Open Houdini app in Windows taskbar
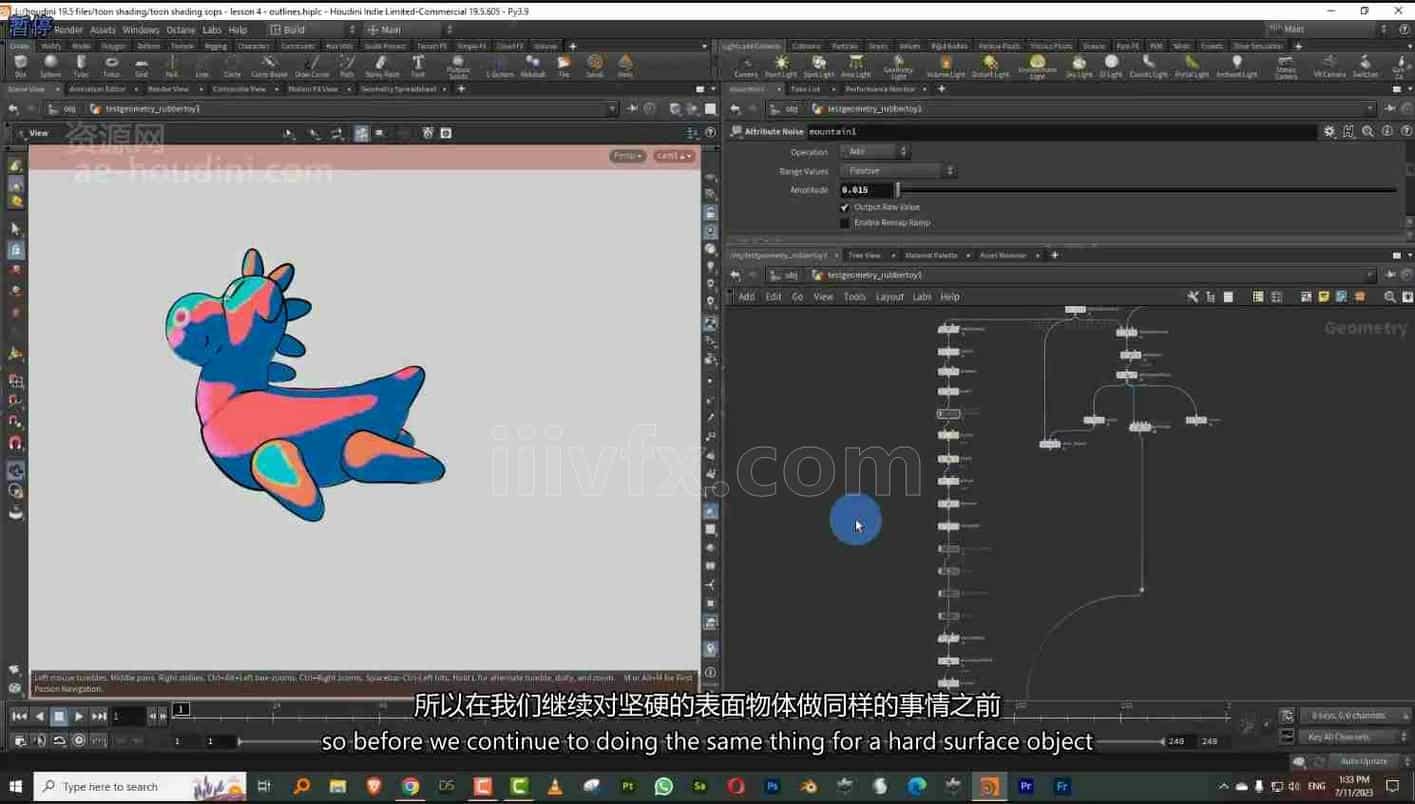 [989, 786]
